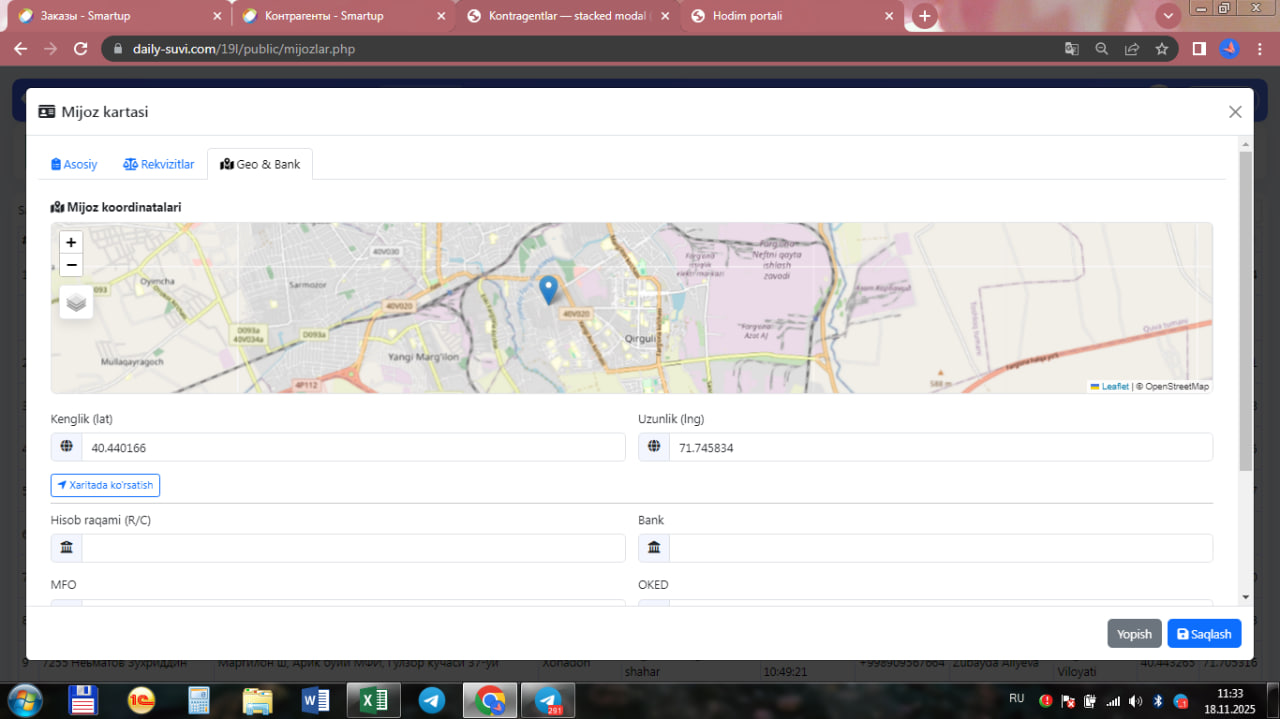
Task: Zoom out on the map
Action: click(x=71, y=265)
